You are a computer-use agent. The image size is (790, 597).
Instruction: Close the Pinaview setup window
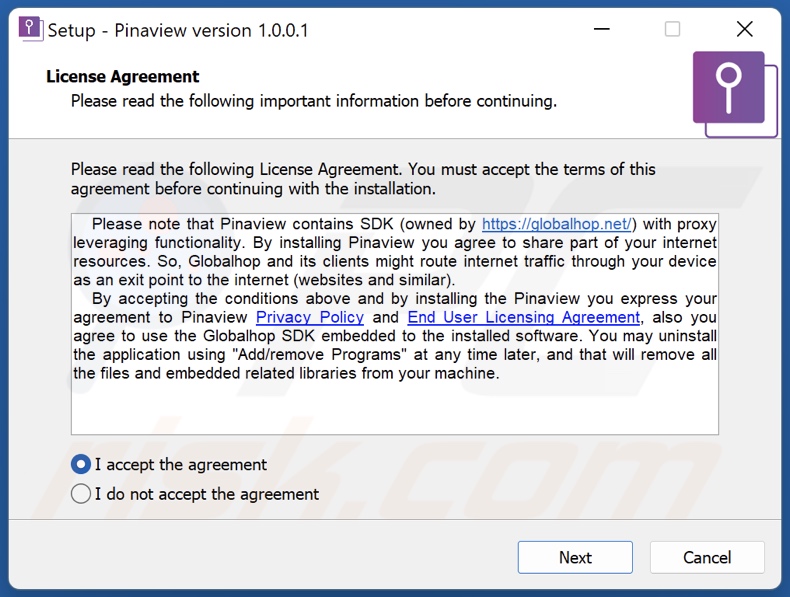click(744, 29)
